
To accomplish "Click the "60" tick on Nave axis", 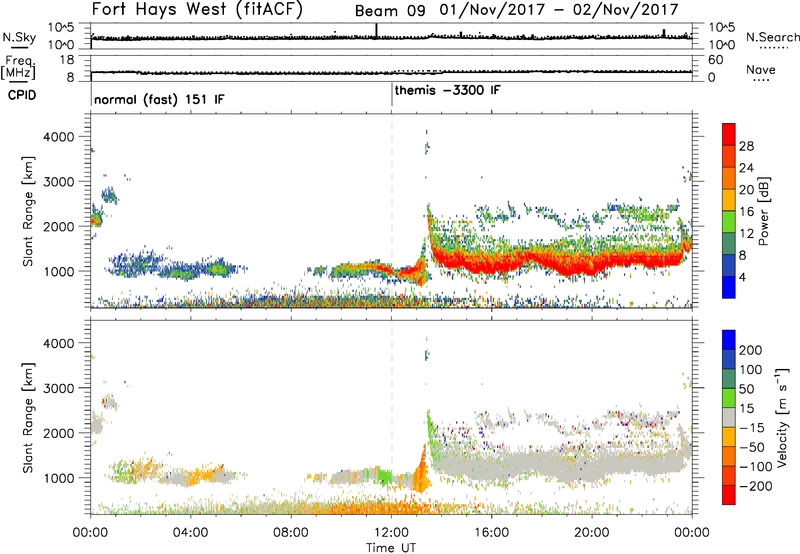I will [715, 60].
